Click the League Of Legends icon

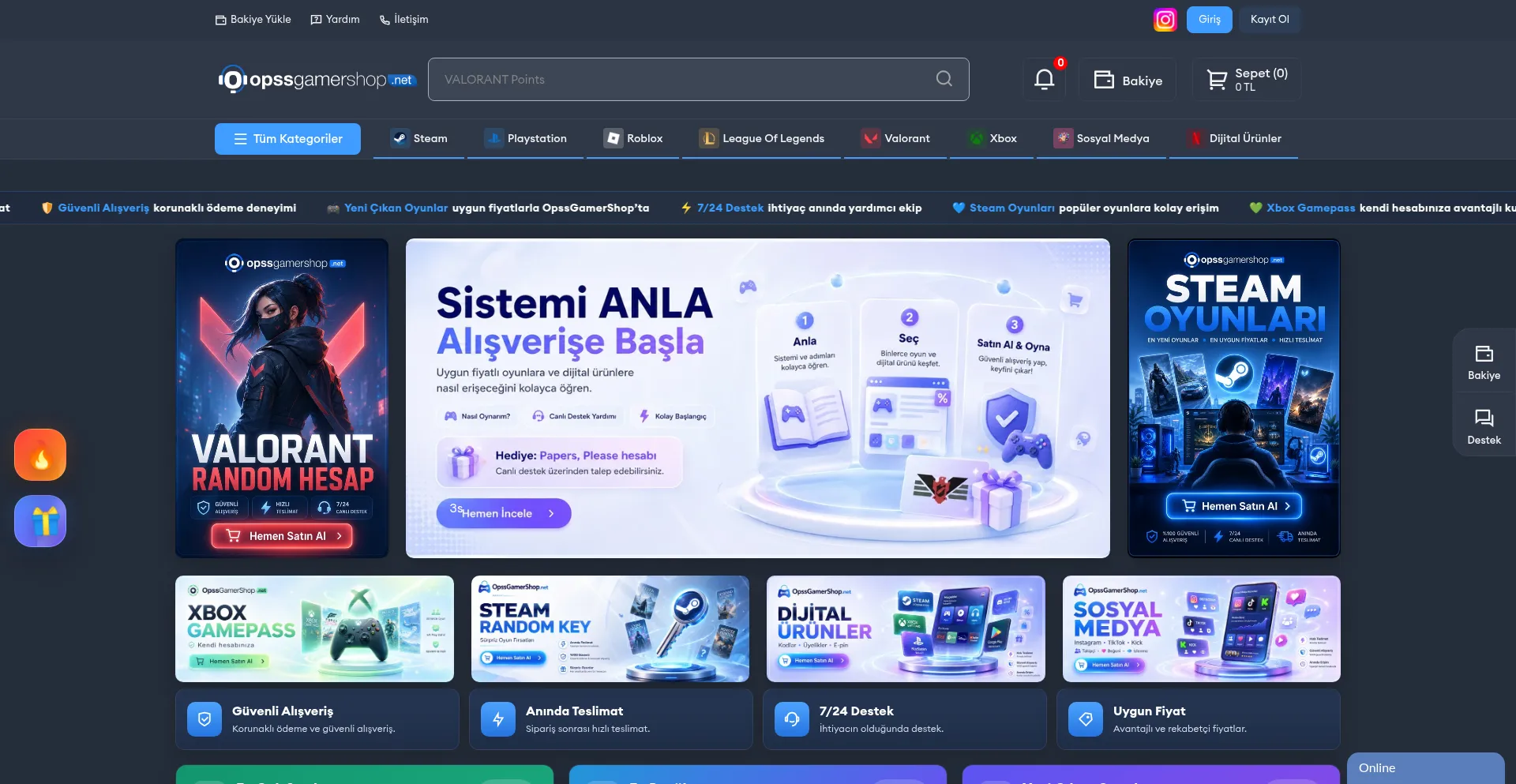pyautogui.click(x=708, y=138)
